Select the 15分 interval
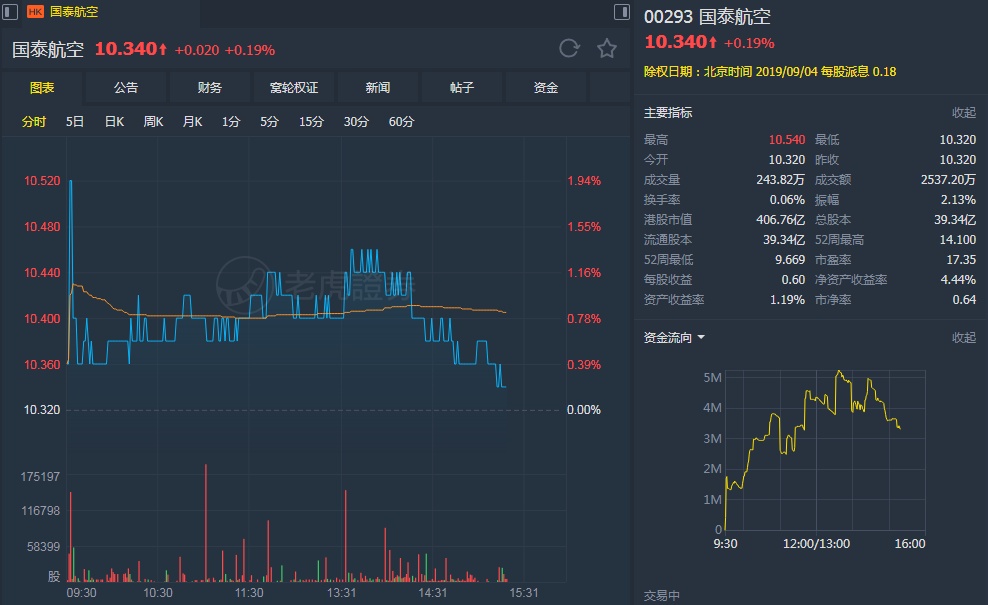988x605 pixels. click(x=311, y=122)
